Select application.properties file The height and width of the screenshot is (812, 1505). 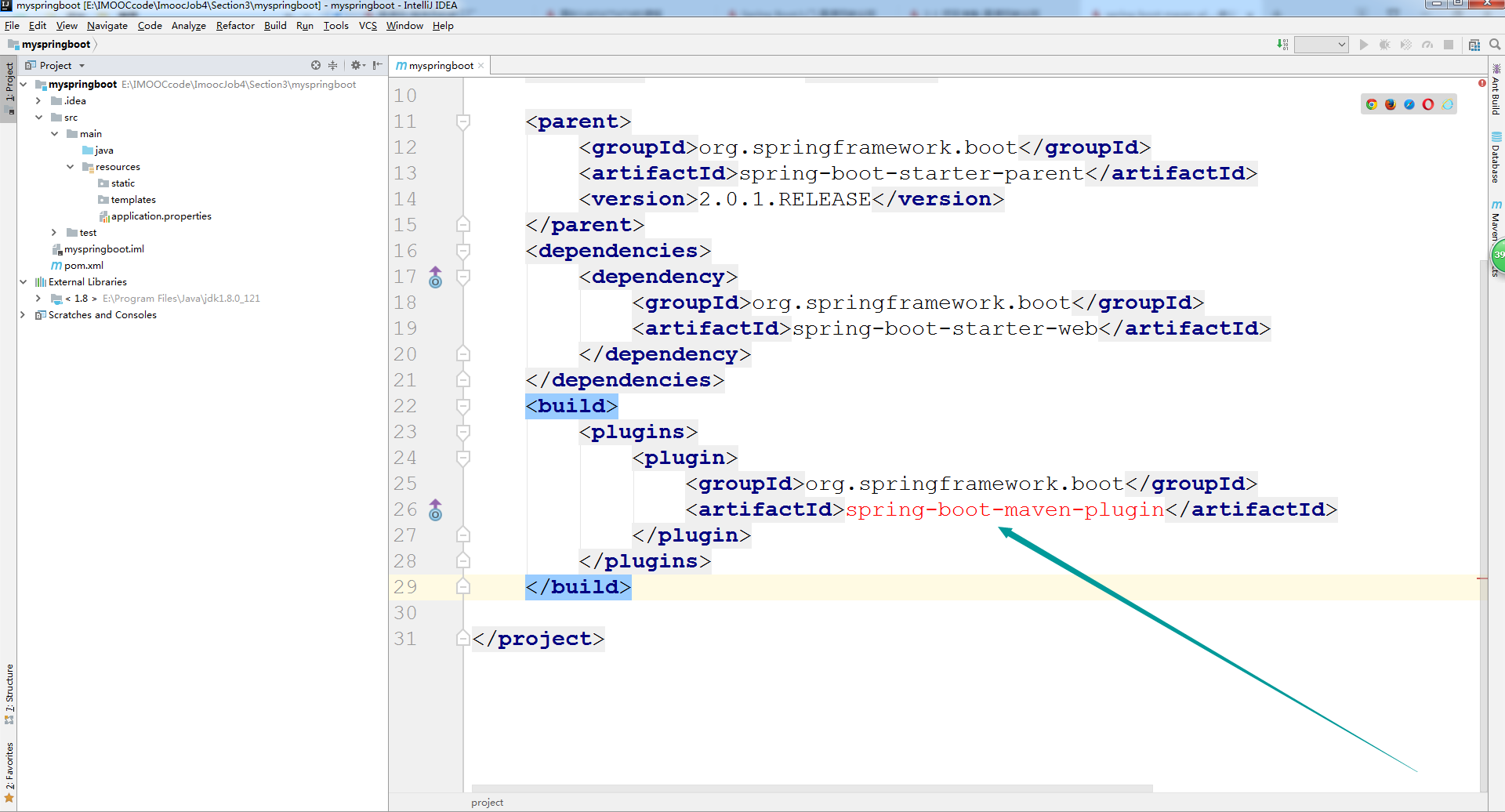pyautogui.click(x=161, y=216)
